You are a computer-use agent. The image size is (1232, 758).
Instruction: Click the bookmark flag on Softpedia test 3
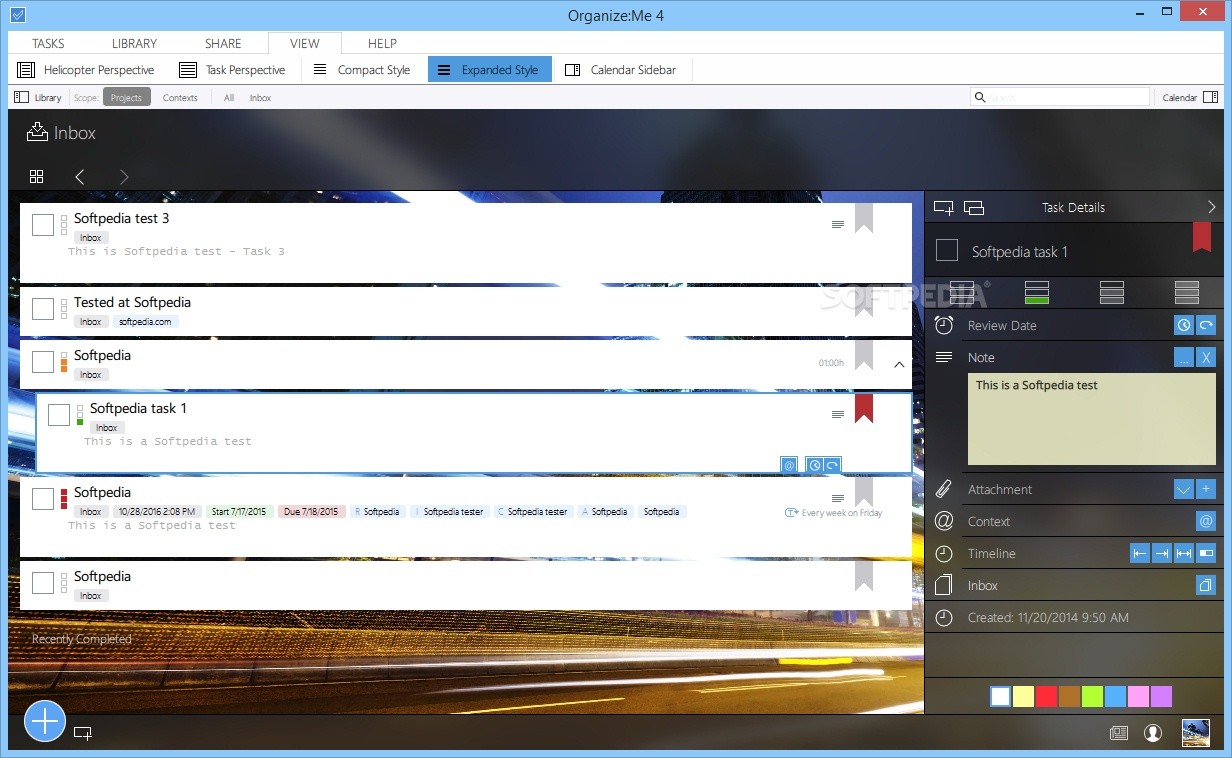point(864,218)
